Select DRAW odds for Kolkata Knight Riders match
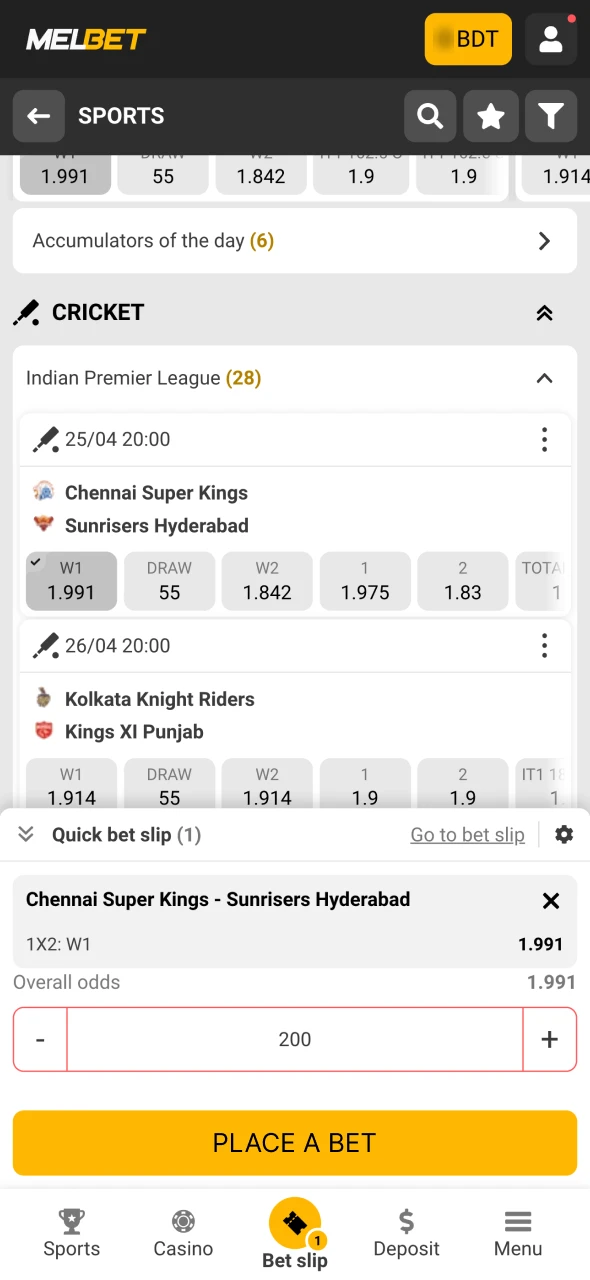The image size is (590, 1280). pos(169,786)
